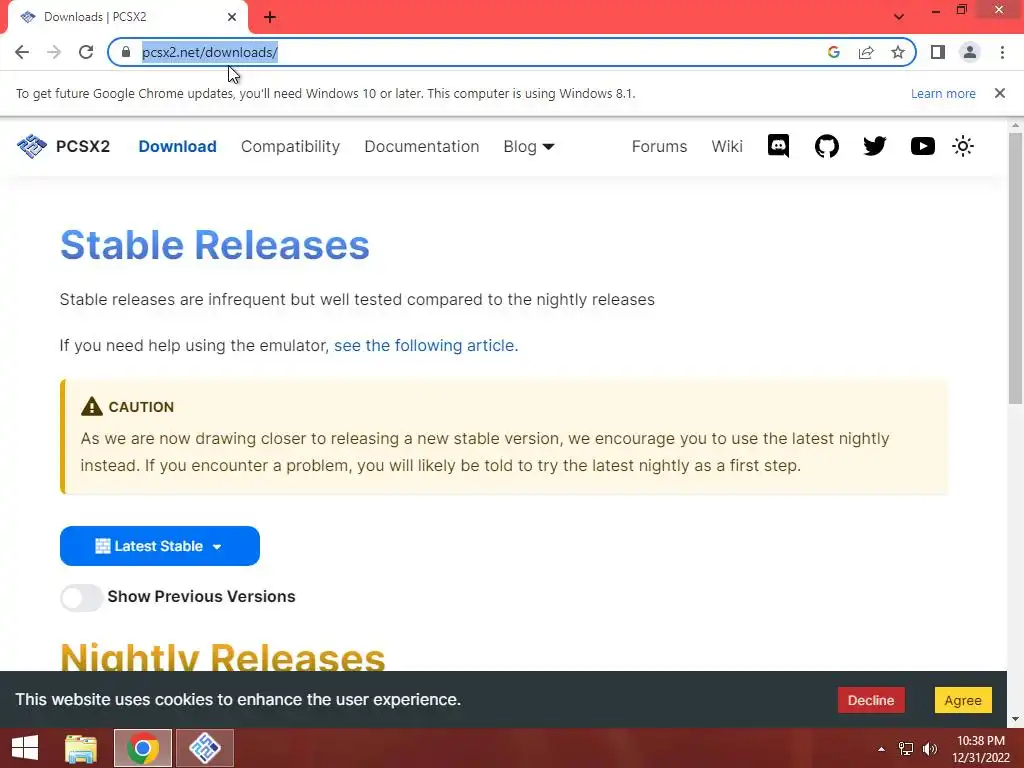Screen dimensions: 1024x768
Task: Open Chrome side panel icon
Action: click(x=938, y=52)
